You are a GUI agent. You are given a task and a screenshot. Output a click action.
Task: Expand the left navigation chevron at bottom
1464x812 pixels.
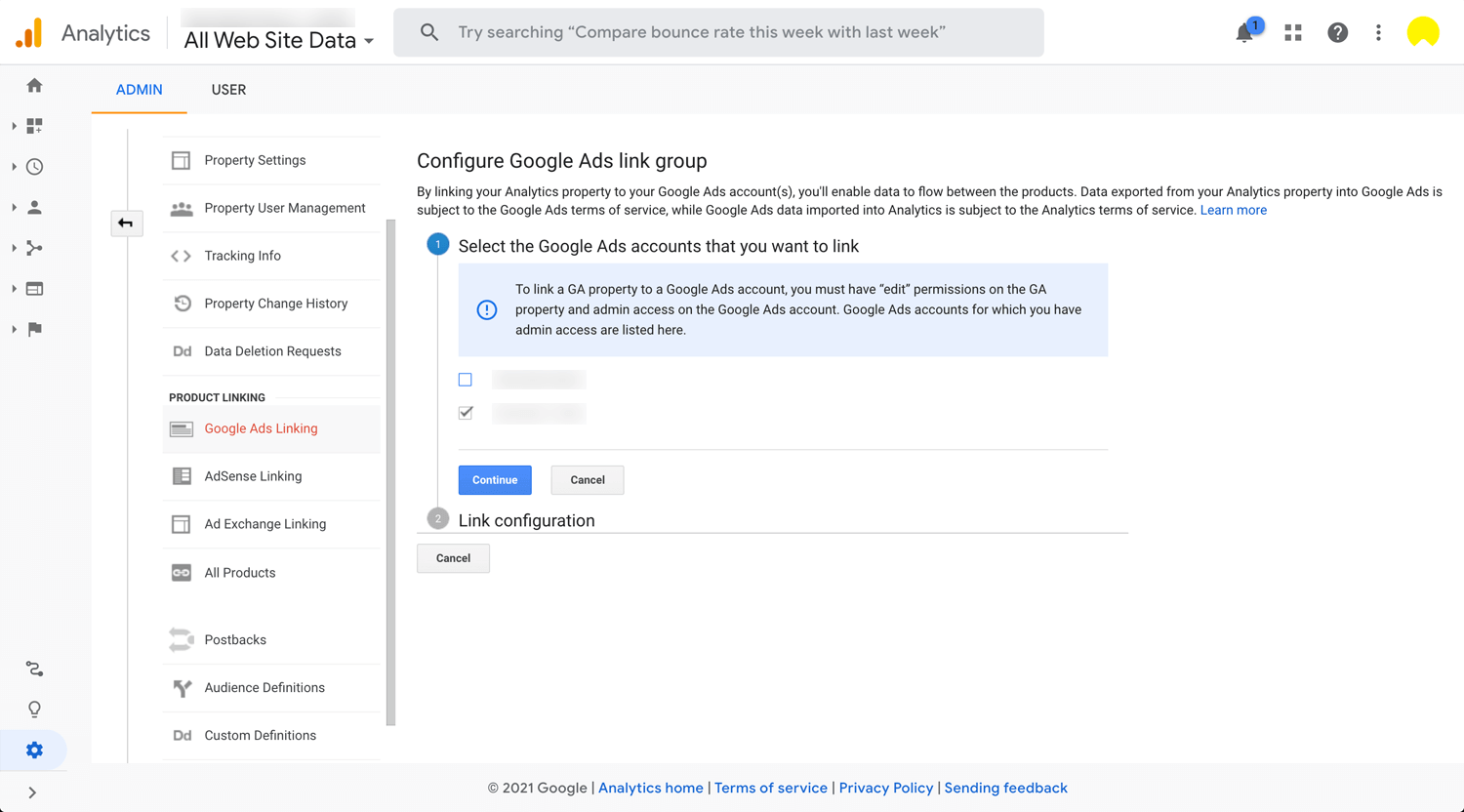[32, 792]
